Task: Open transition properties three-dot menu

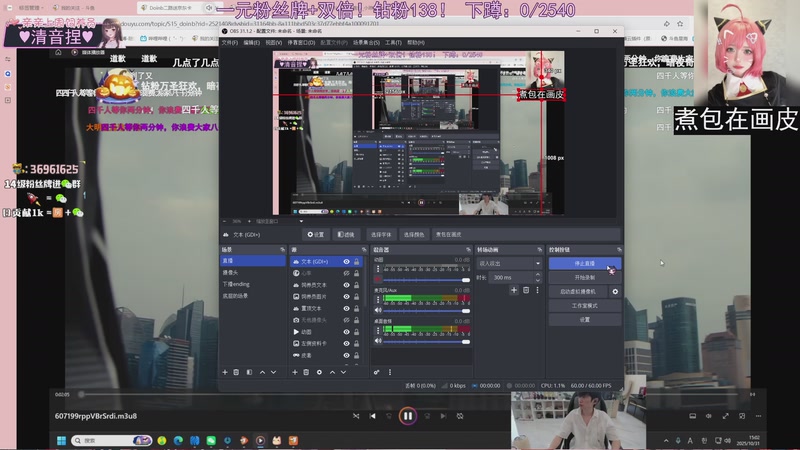Action: pos(537,290)
